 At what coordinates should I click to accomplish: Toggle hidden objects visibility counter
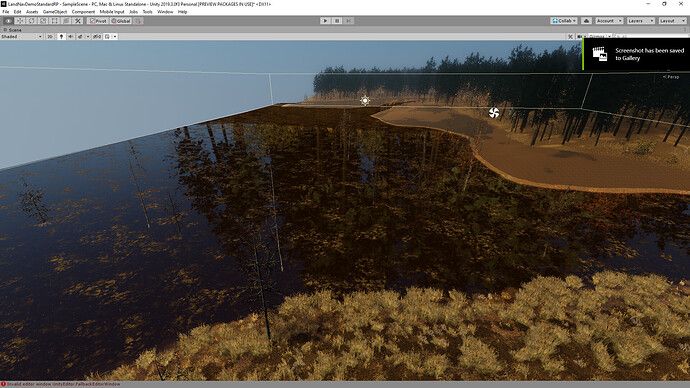(x=97, y=37)
